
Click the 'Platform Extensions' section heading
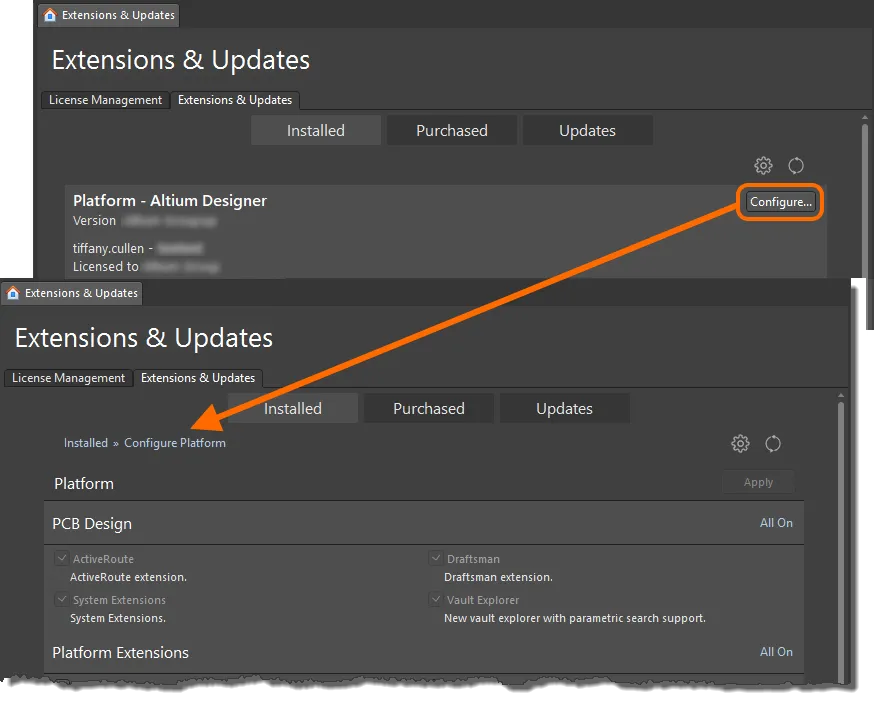[120, 653]
